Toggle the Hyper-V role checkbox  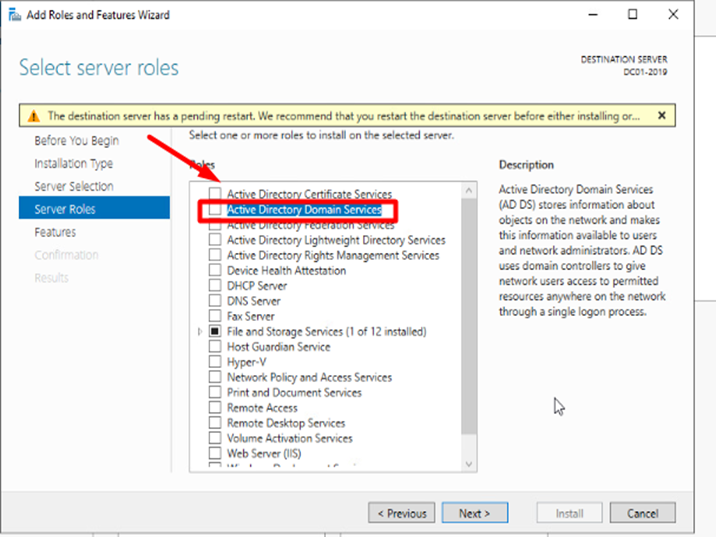(x=215, y=362)
